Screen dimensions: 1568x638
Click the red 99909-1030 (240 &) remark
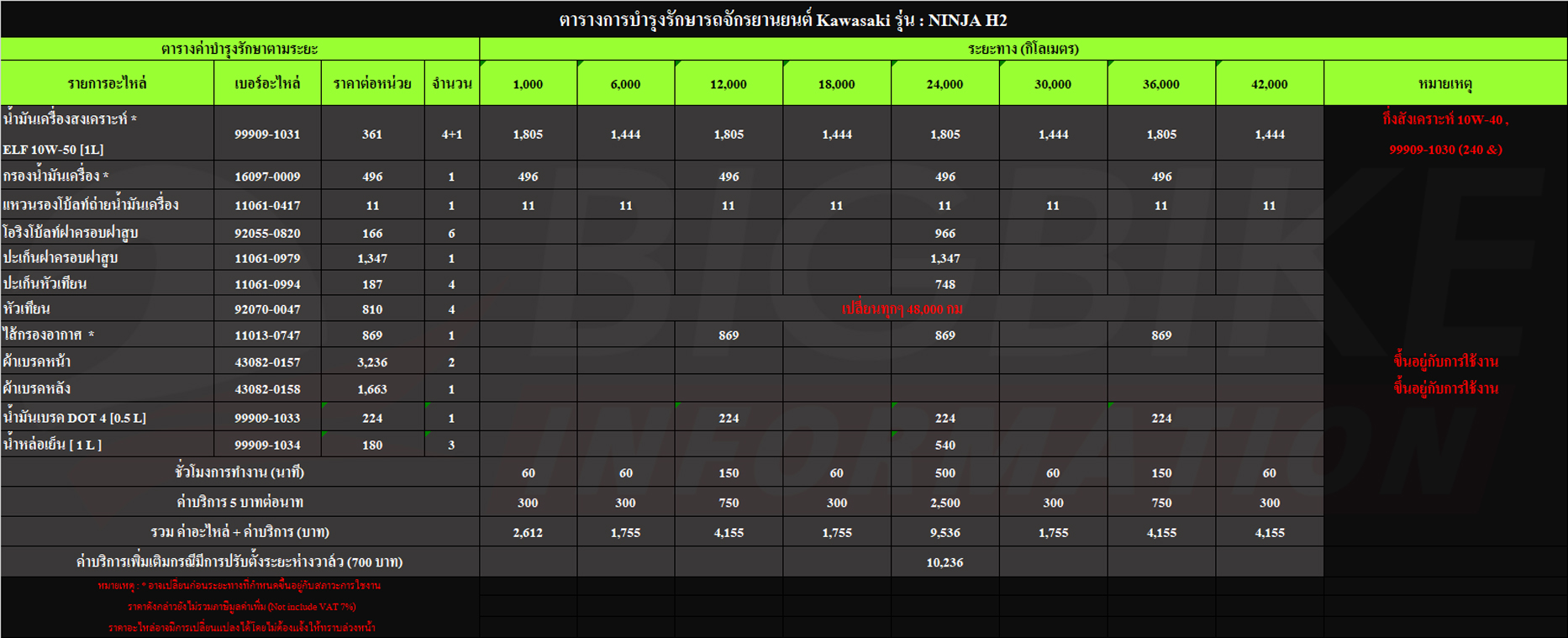coord(1445,150)
